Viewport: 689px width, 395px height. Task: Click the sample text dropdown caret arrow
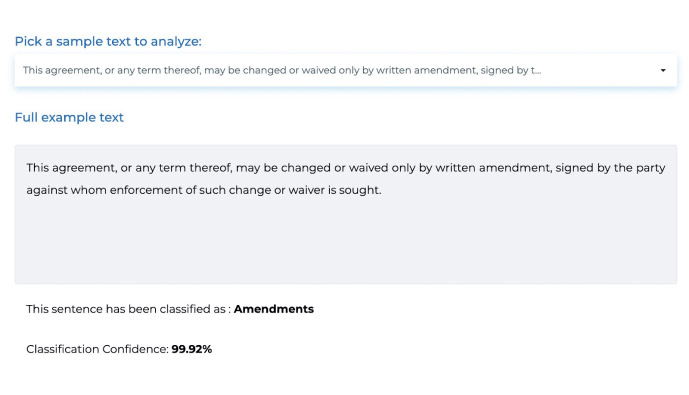pyautogui.click(x=663, y=70)
